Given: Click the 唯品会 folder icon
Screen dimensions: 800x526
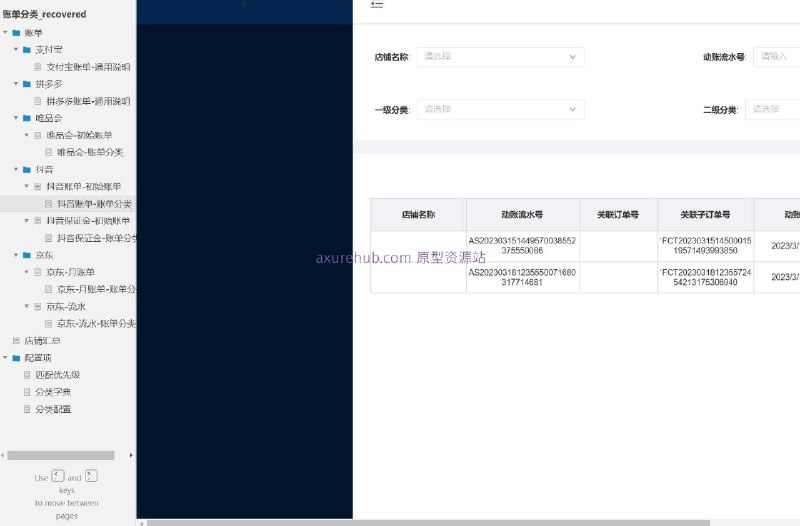Looking at the screenshot, I should coord(27,118).
